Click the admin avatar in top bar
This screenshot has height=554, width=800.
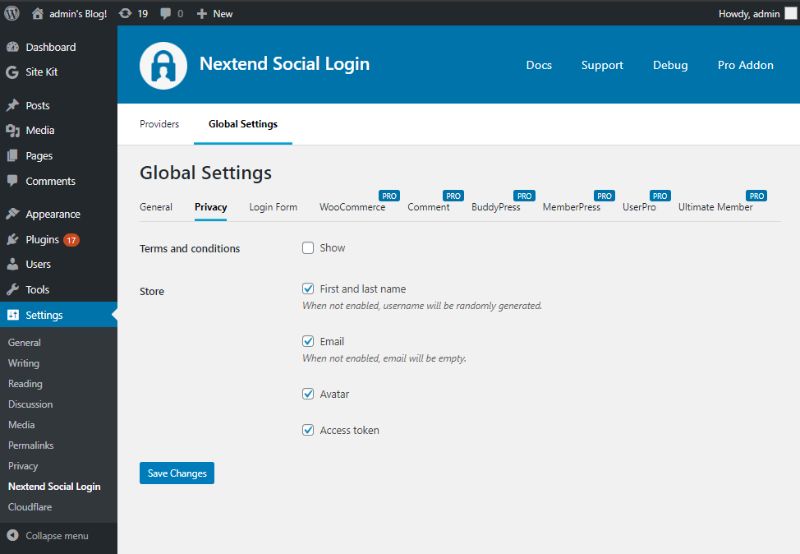click(790, 13)
